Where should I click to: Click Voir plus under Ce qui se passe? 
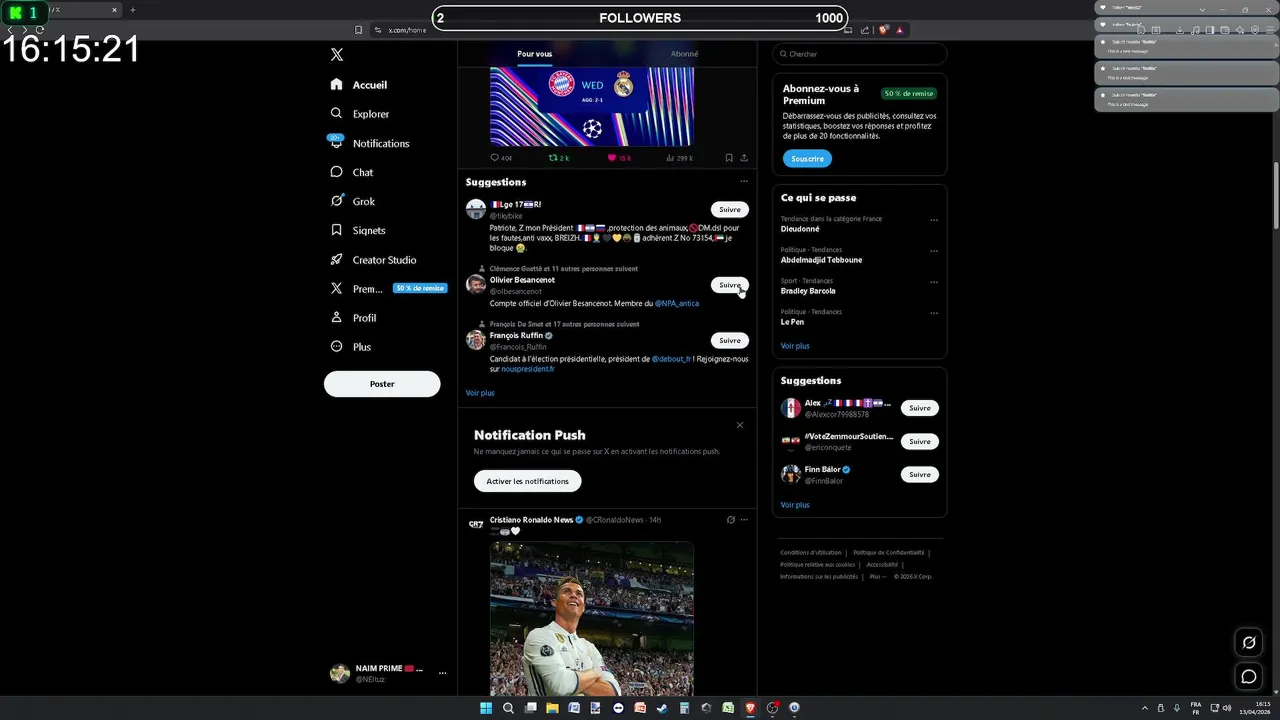coord(795,346)
